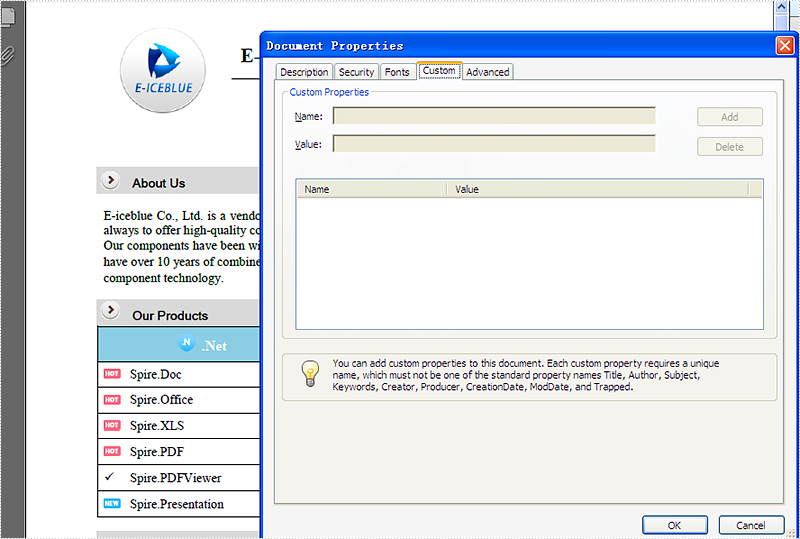Focus the Name input field
Viewport: 800px width, 539px height.
tap(494, 116)
